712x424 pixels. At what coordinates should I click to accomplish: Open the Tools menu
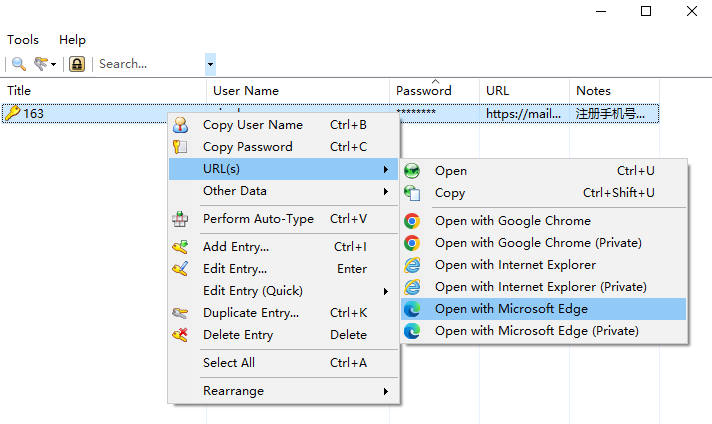23,40
